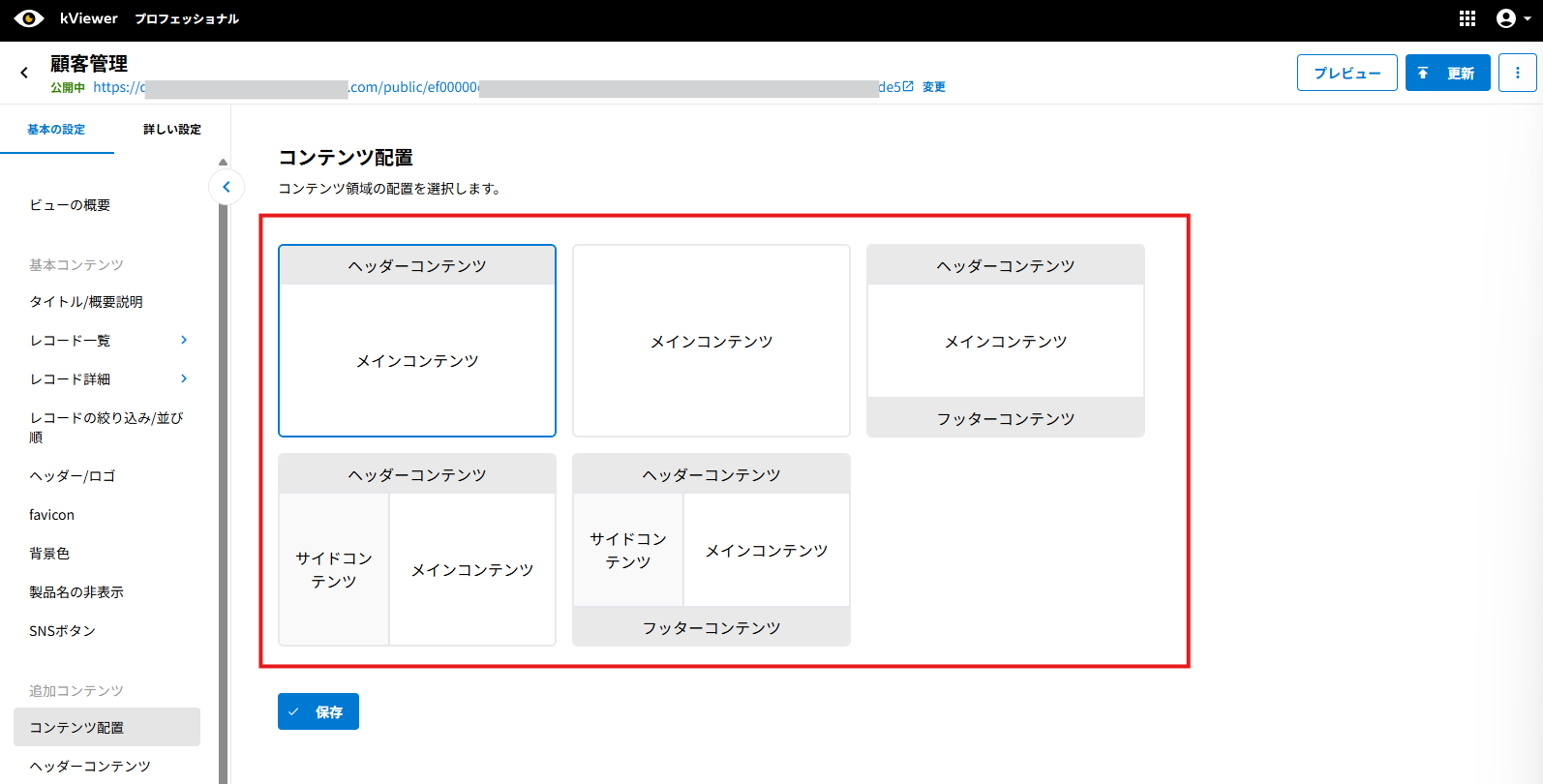Click the back arrow beside 顧客管理
This screenshot has height=784, width=1543.
pyautogui.click(x=24, y=73)
